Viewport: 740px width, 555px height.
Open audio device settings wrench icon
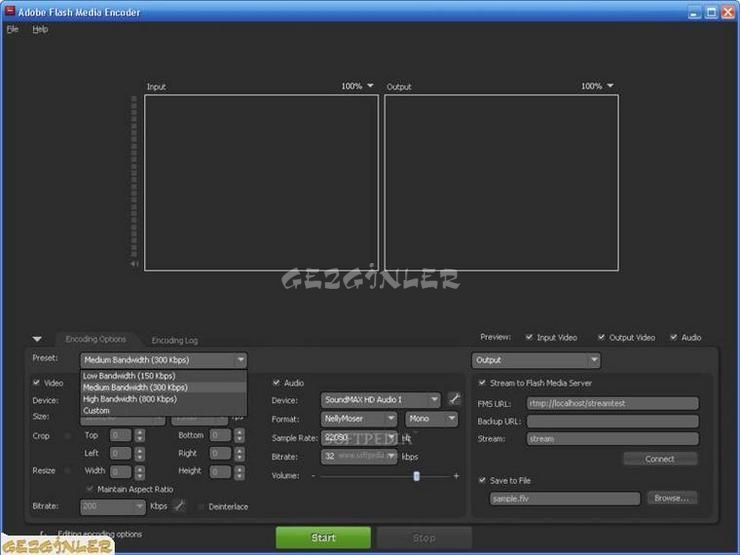pos(454,399)
